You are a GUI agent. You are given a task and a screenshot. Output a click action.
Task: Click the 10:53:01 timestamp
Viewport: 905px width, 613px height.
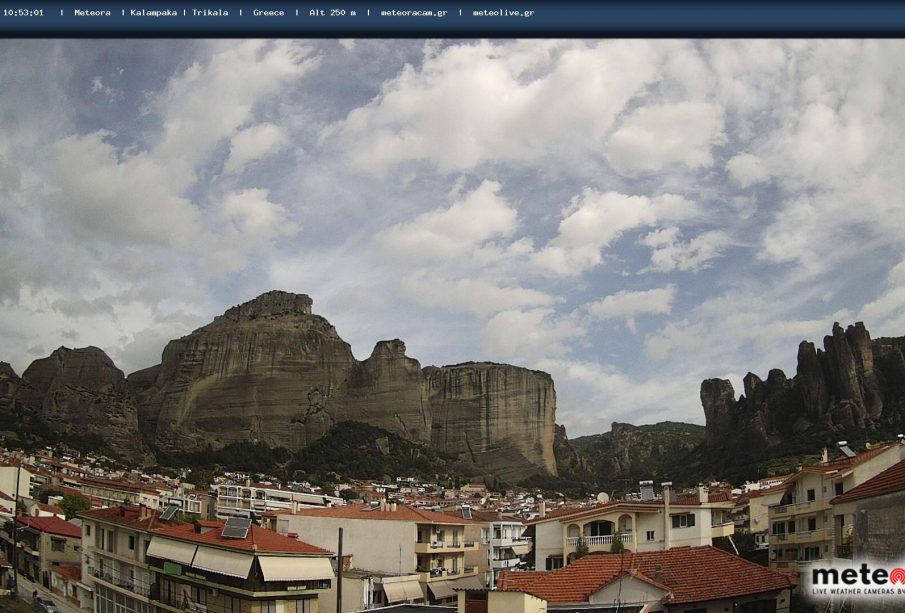click(x=23, y=13)
